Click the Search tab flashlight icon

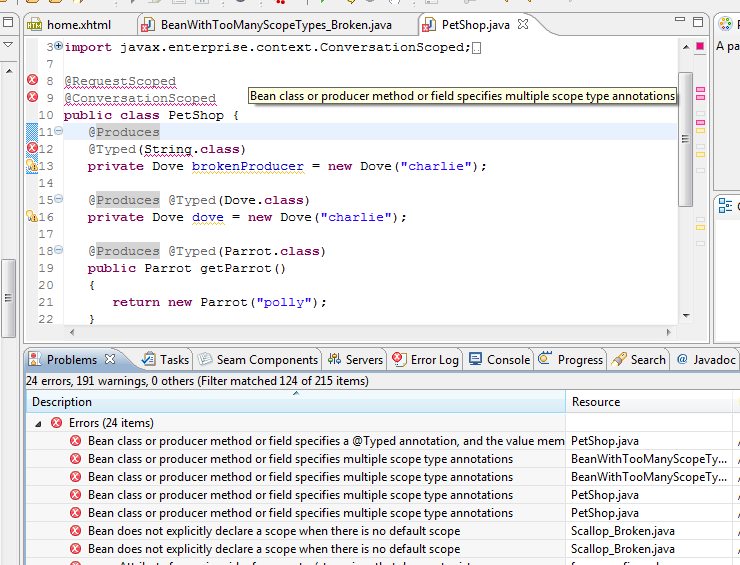[x=619, y=359]
